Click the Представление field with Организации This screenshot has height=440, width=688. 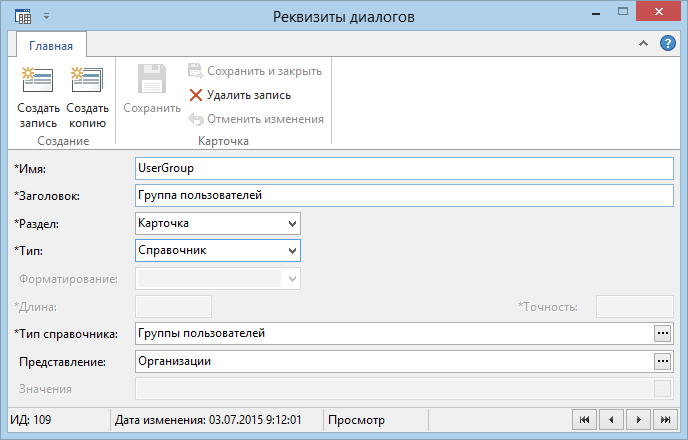pyautogui.click(x=394, y=361)
